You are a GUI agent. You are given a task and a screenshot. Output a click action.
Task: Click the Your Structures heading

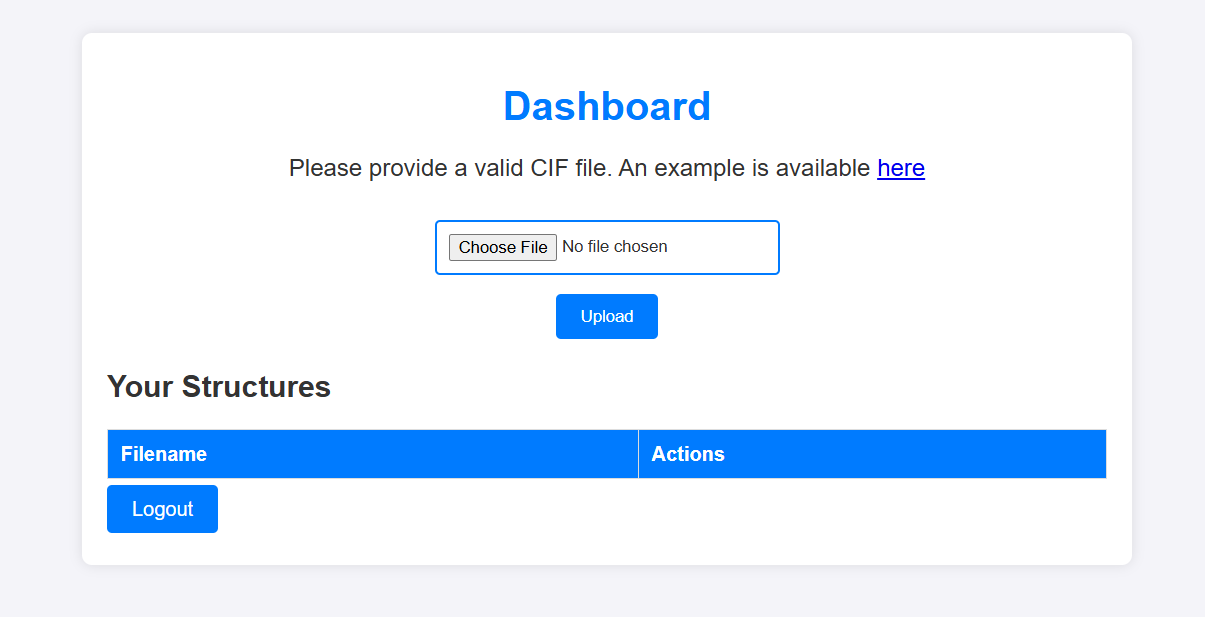(x=218, y=387)
